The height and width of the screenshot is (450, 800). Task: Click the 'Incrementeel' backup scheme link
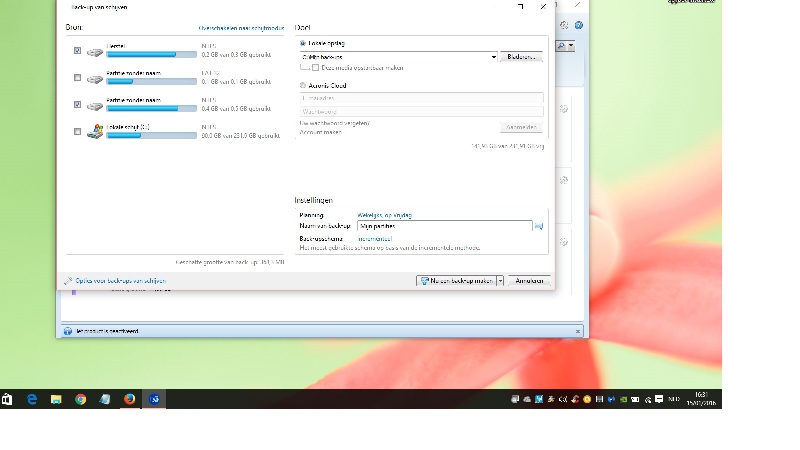pos(375,239)
